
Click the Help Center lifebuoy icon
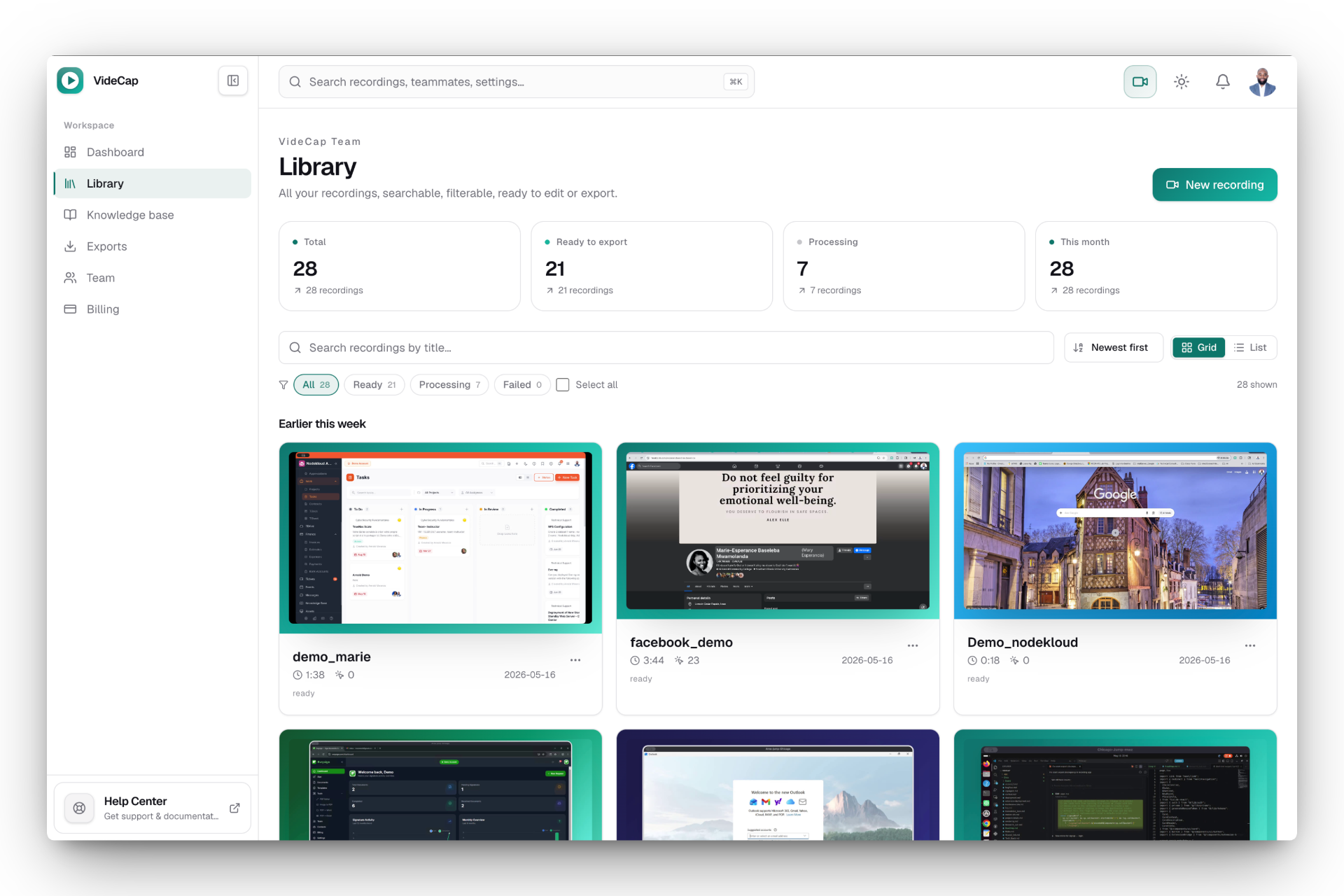pos(80,808)
